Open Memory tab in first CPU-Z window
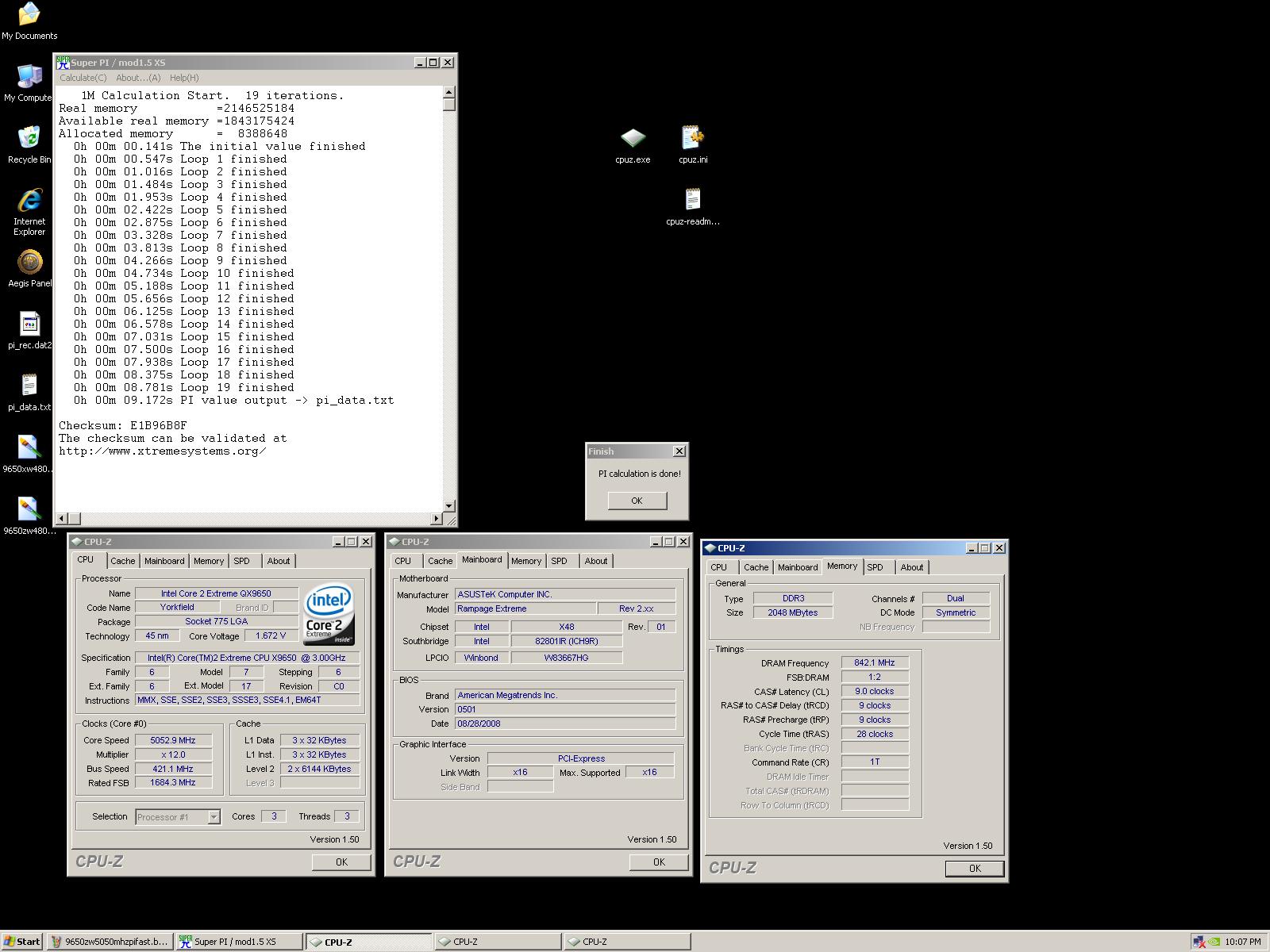1270x952 pixels. pyautogui.click(x=209, y=561)
